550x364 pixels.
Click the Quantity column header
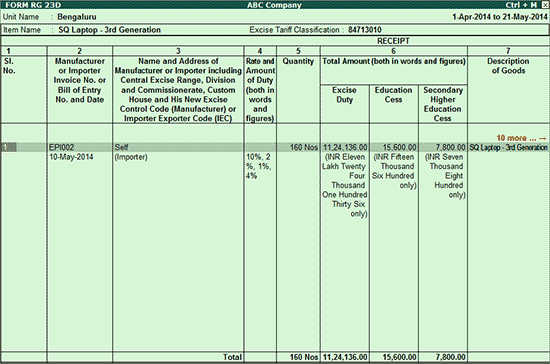(x=298, y=61)
